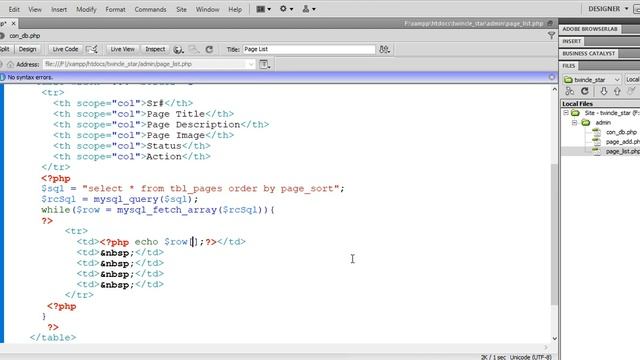This screenshot has height=360, width=640.
Task: Open the Extend Dreamweaver gear menu
Action: (x=286, y=9)
